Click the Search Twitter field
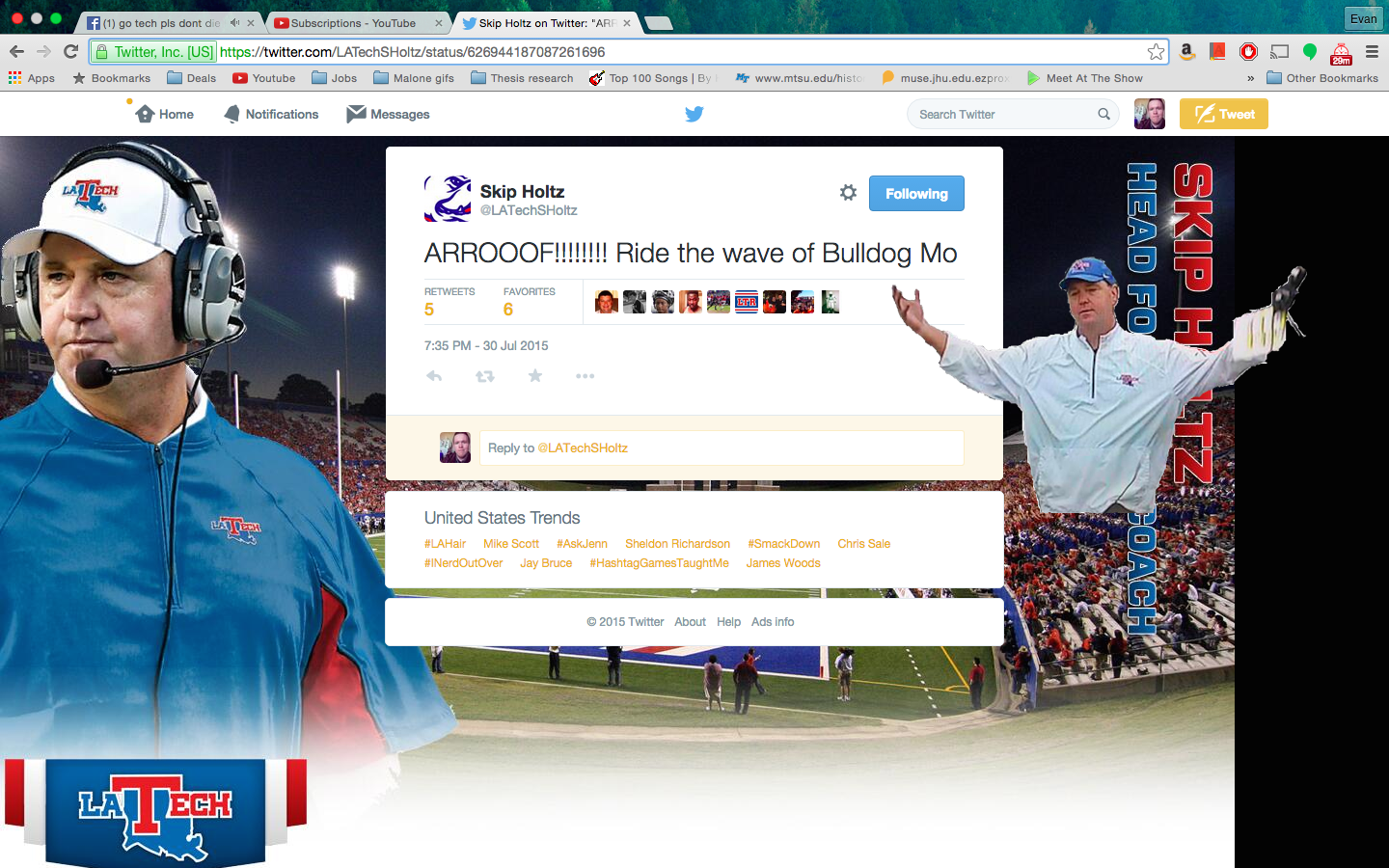 point(1003,114)
